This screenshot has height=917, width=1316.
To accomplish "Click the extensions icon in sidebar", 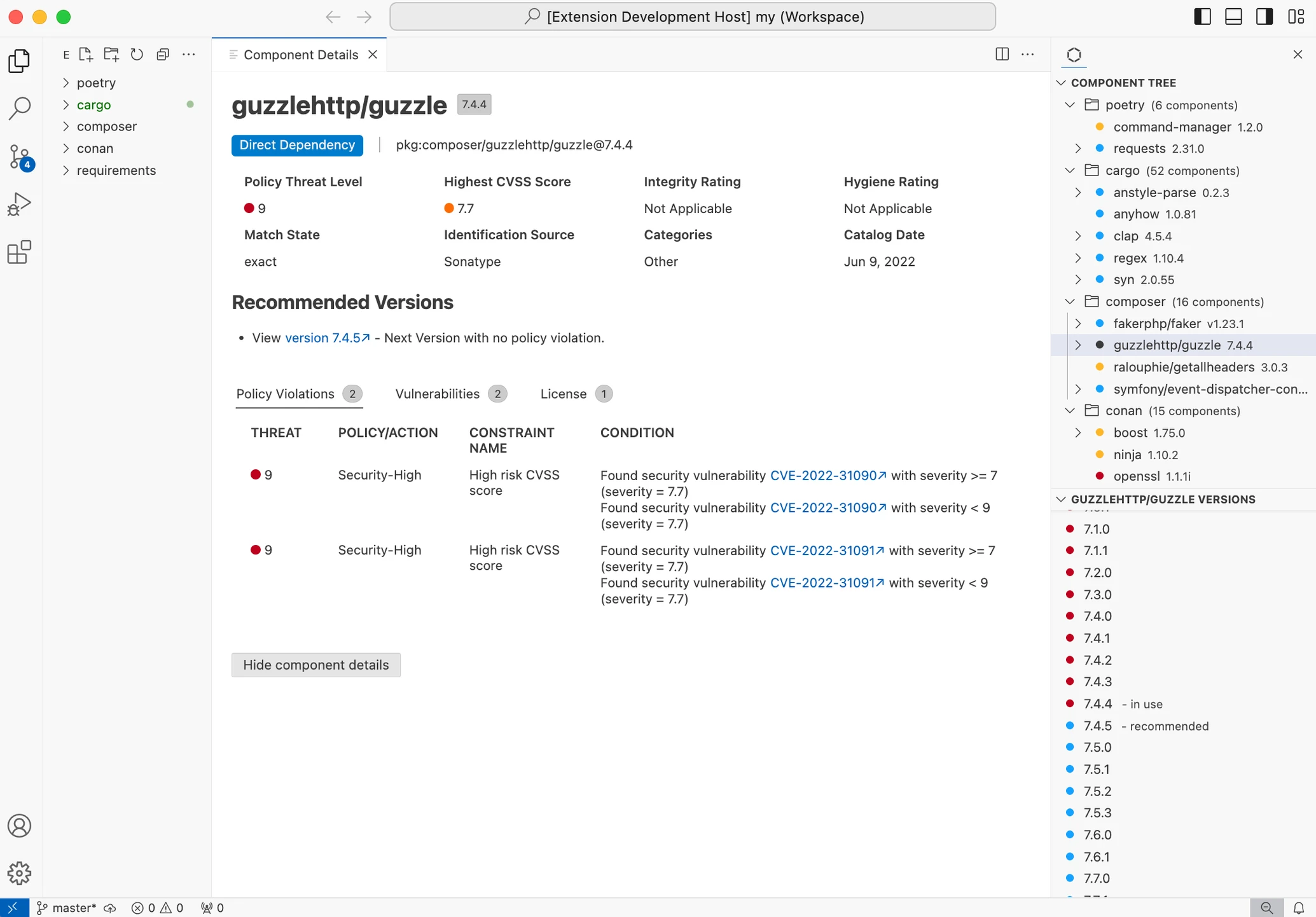I will click(20, 253).
